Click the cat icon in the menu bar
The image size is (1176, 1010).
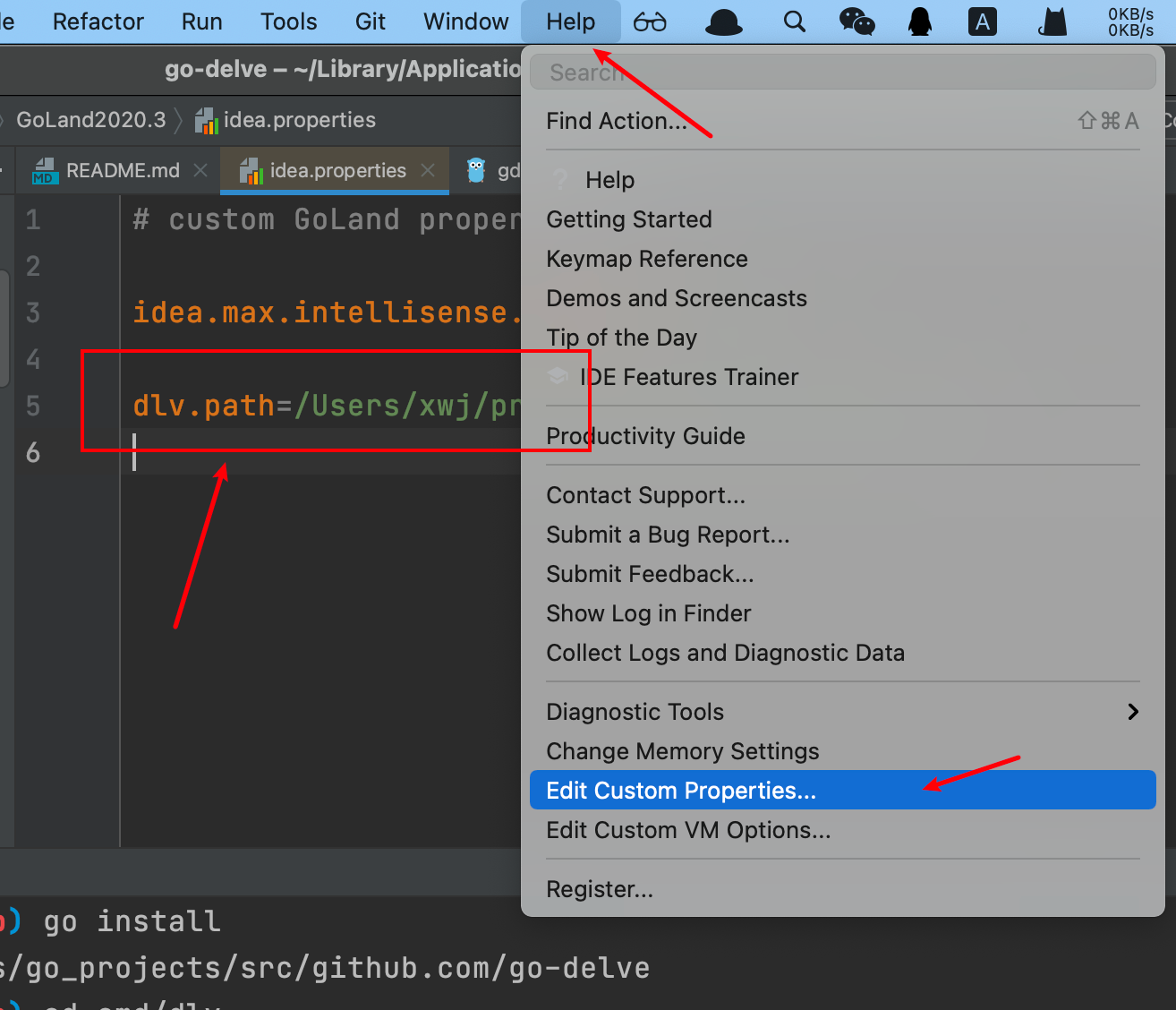pyautogui.click(x=1052, y=21)
